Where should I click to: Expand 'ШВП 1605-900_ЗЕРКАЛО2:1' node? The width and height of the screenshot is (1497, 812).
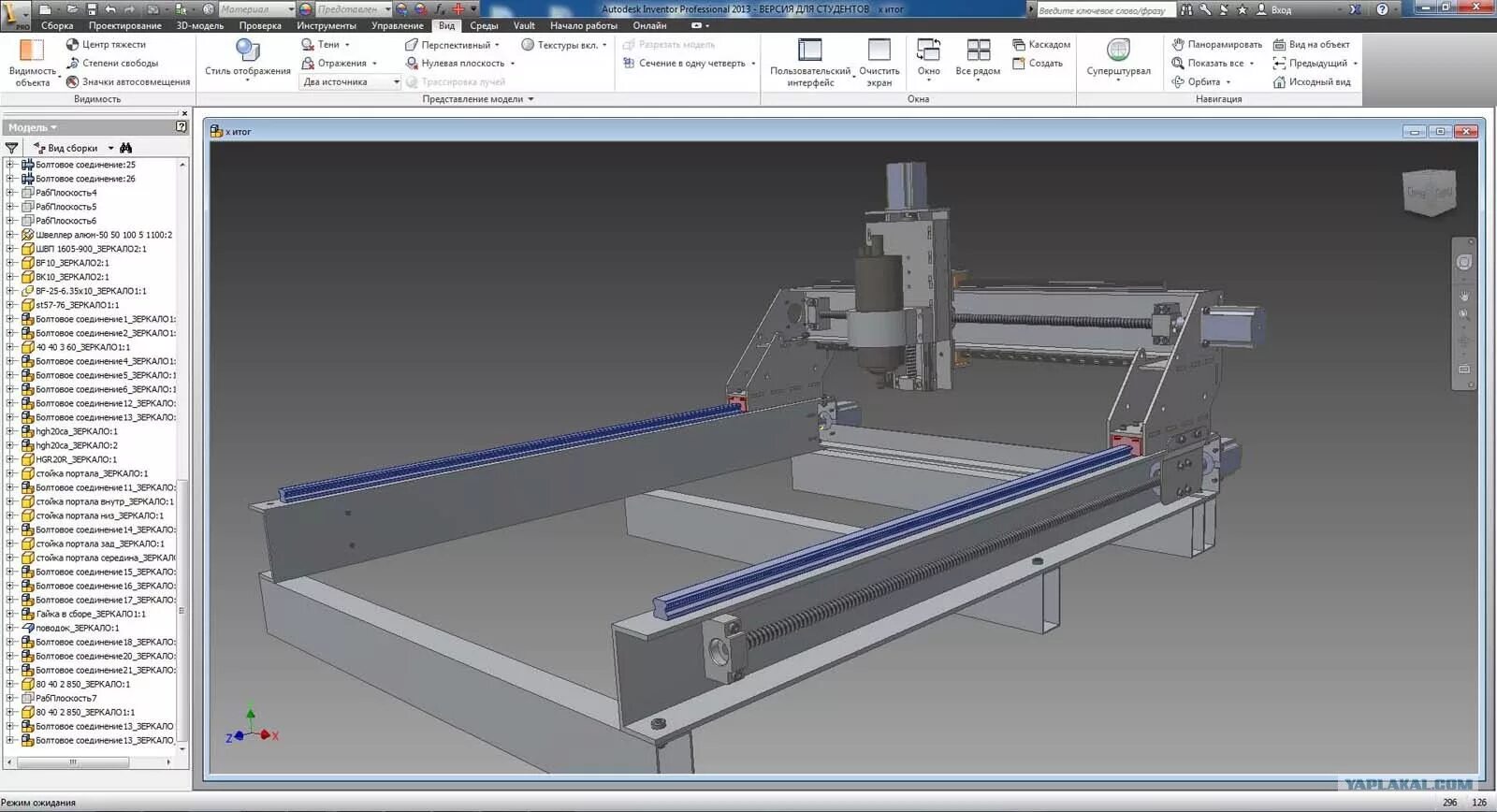(9, 249)
